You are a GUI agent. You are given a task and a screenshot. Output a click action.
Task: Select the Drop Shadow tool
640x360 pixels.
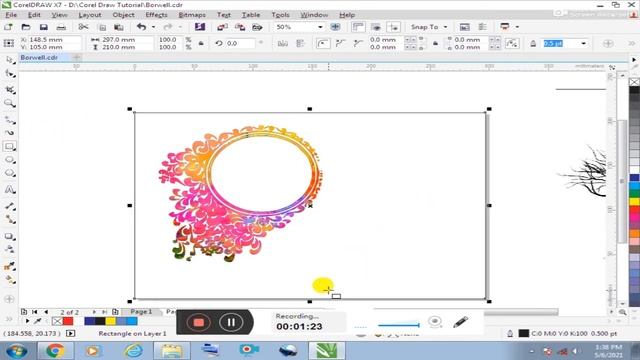pyautogui.click(x=10, y=237)
